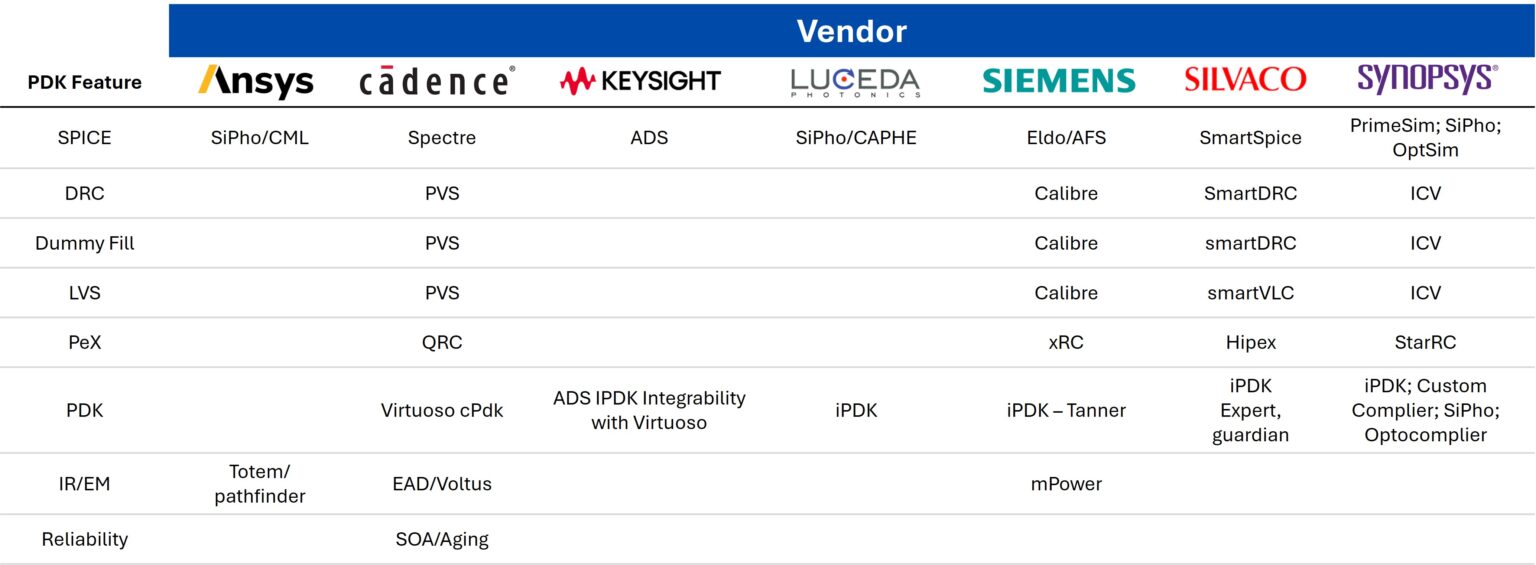Viewport: 1536px width, 565px height.
Task: Click the mPower cell under Siemens
Action: tap(1066, 484)
